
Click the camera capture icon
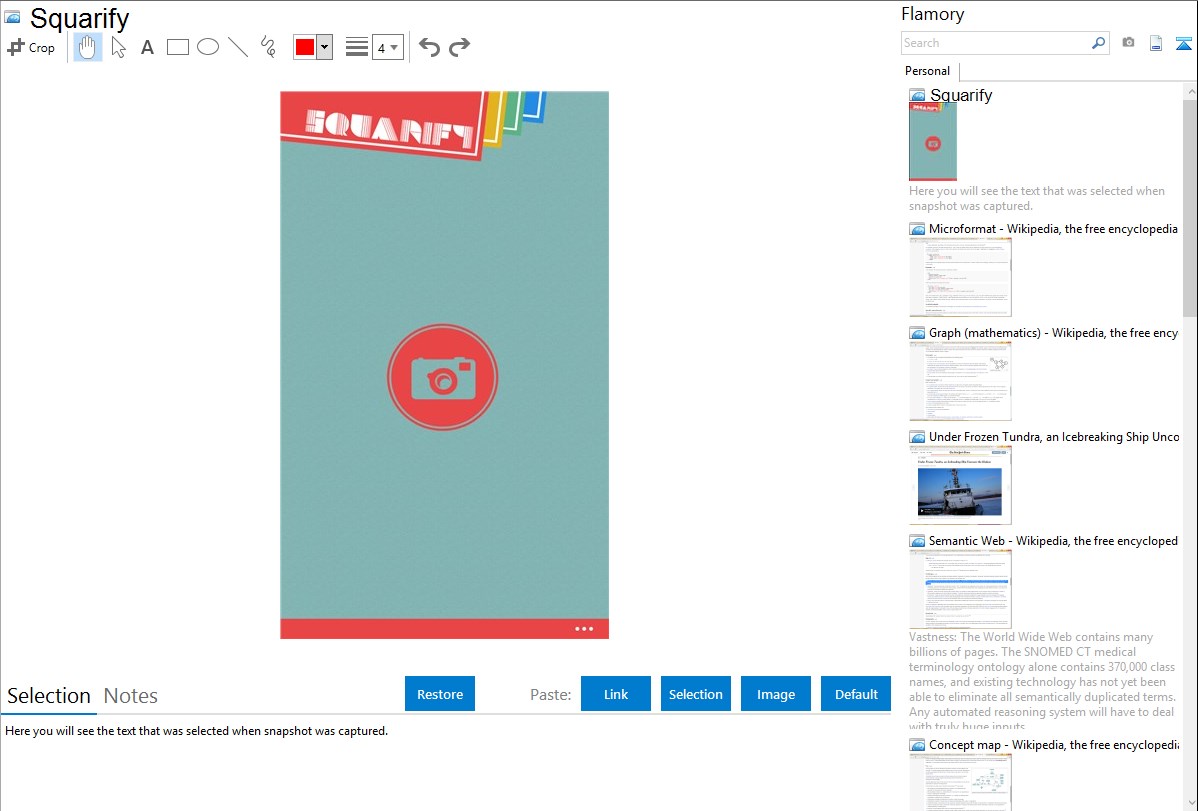(x=1128, y=43)
